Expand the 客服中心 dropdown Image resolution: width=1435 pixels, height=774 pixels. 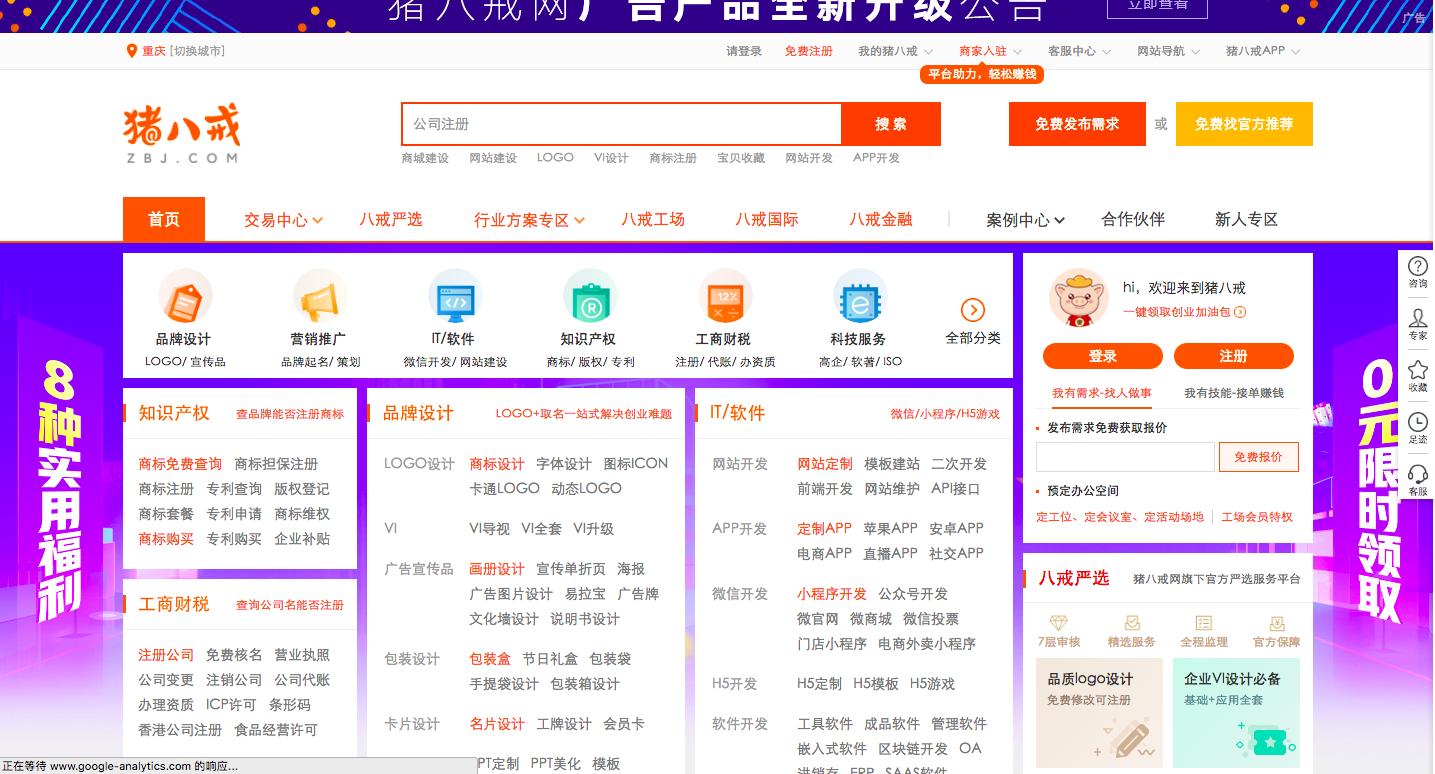[x=1079, y=51]
